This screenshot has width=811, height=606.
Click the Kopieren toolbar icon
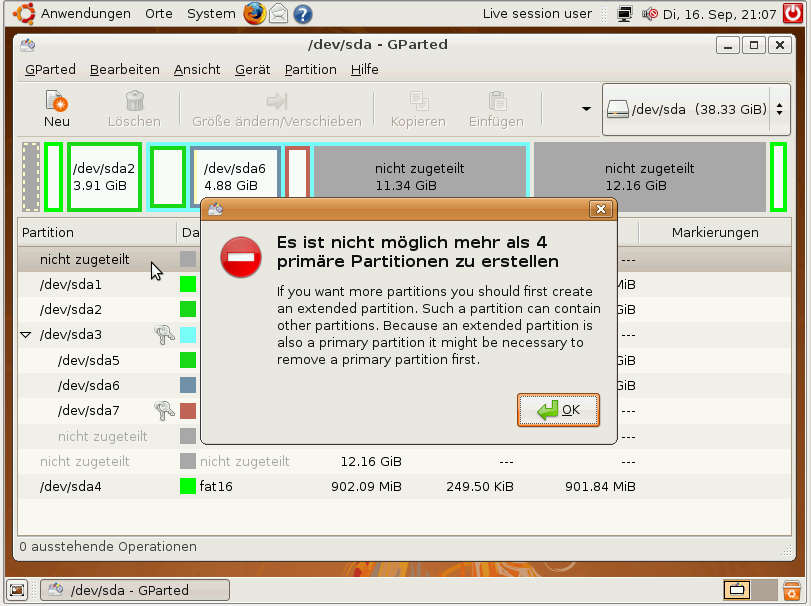(418, 101)
